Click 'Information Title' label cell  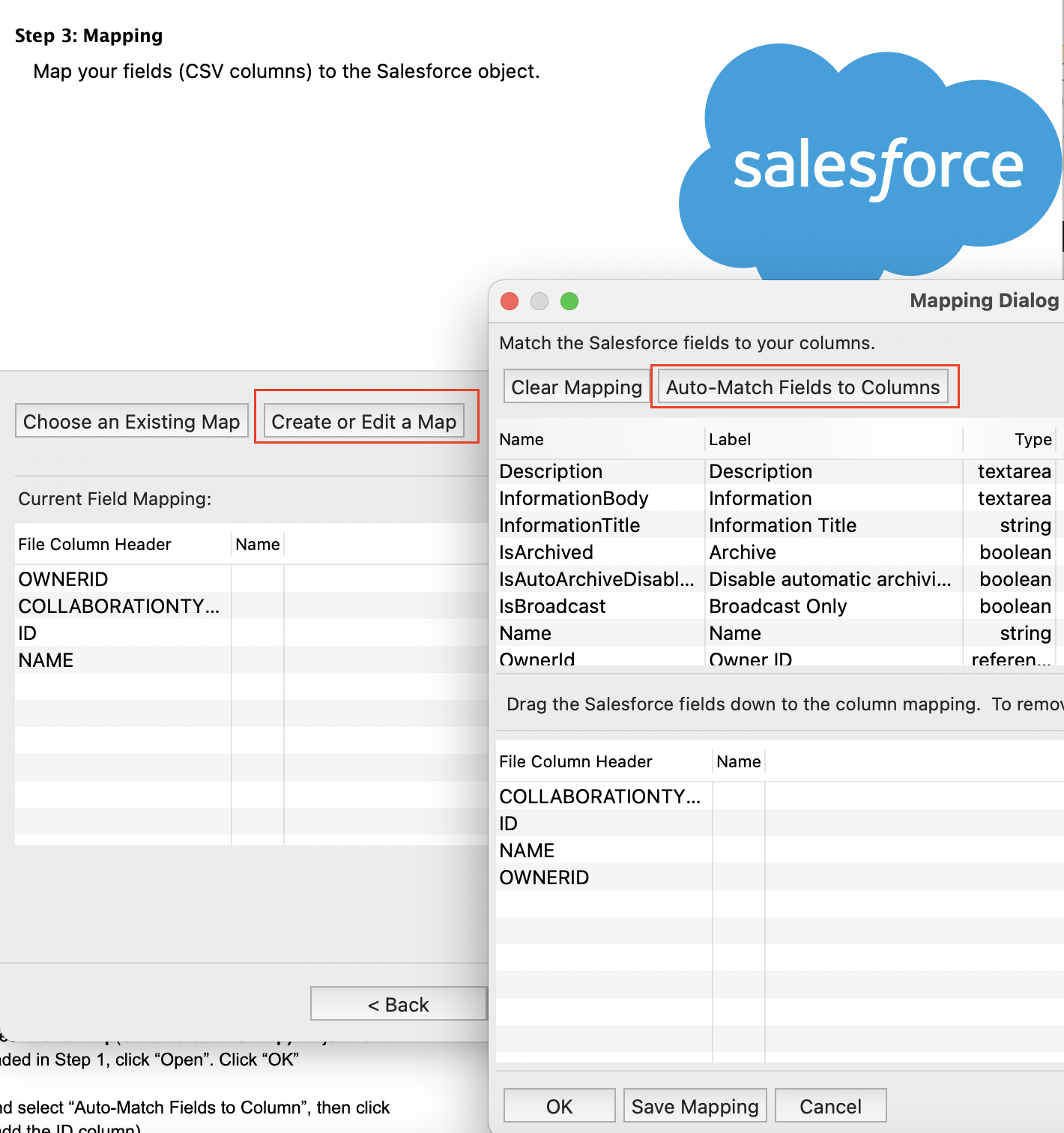pyautogui.click(x=834, y=525)
